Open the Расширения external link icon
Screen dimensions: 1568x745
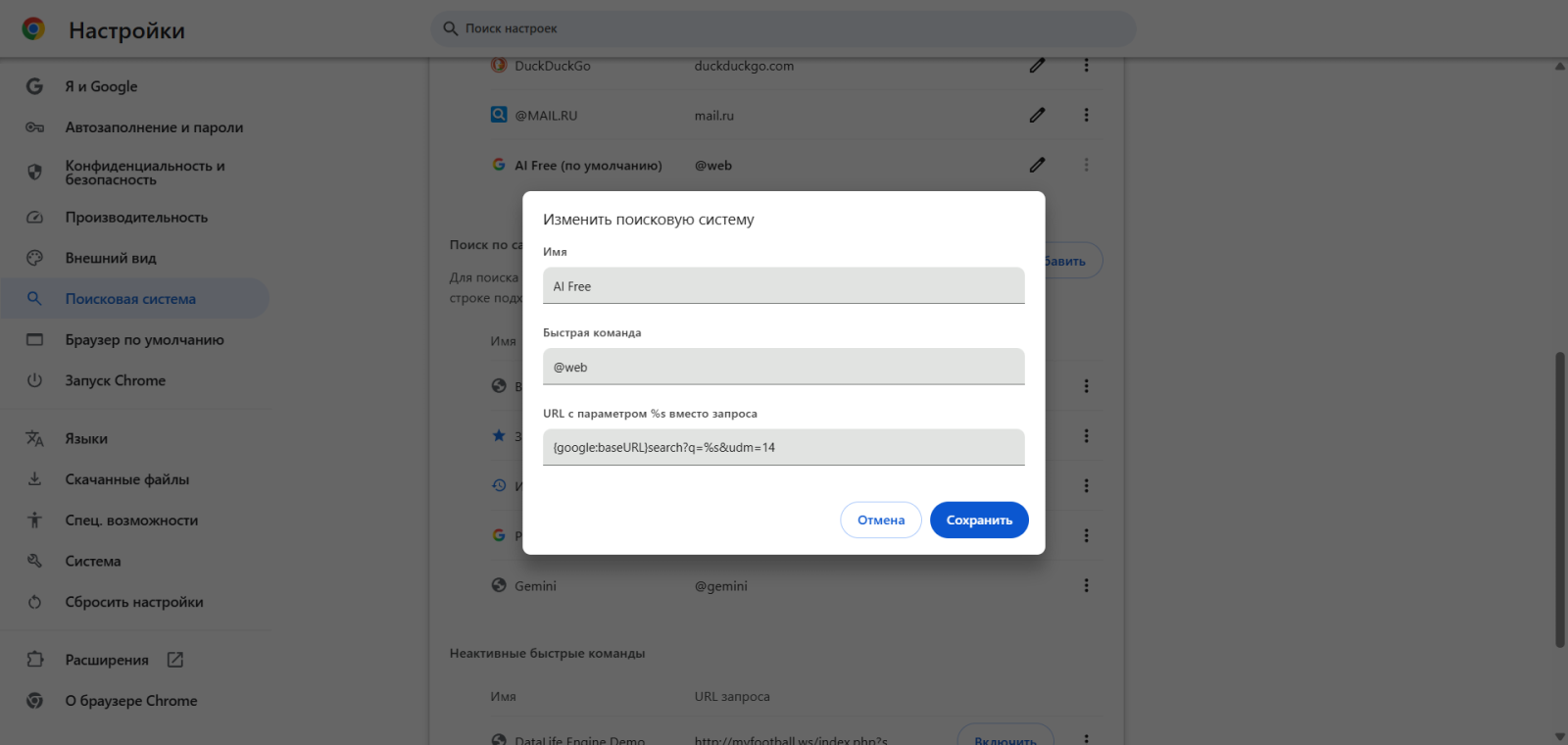coord(175,660)
